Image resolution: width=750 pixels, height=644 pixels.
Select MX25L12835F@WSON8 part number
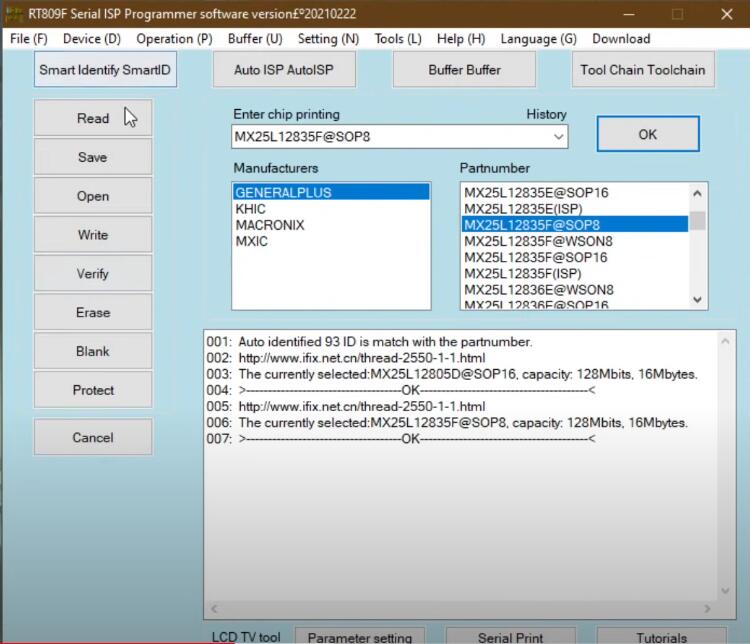(575, 241)
